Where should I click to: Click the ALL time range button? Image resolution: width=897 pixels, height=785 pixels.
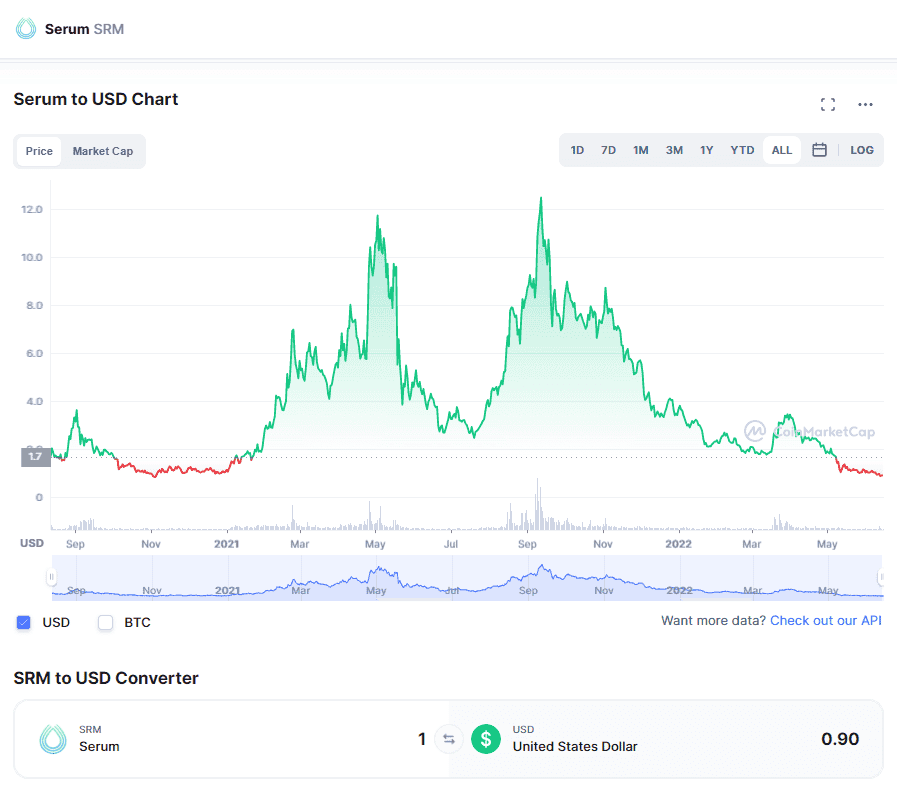click(781, 149)
